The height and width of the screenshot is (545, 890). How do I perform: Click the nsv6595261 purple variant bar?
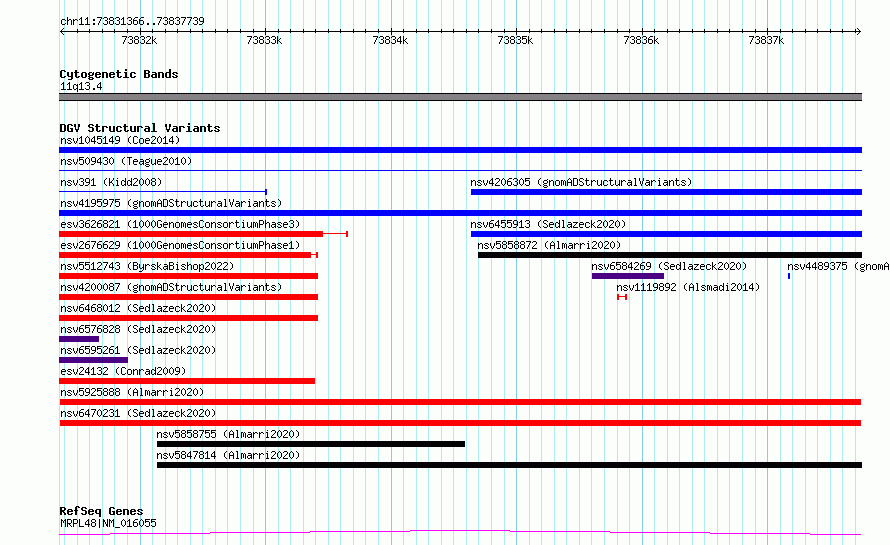point(94,360)
